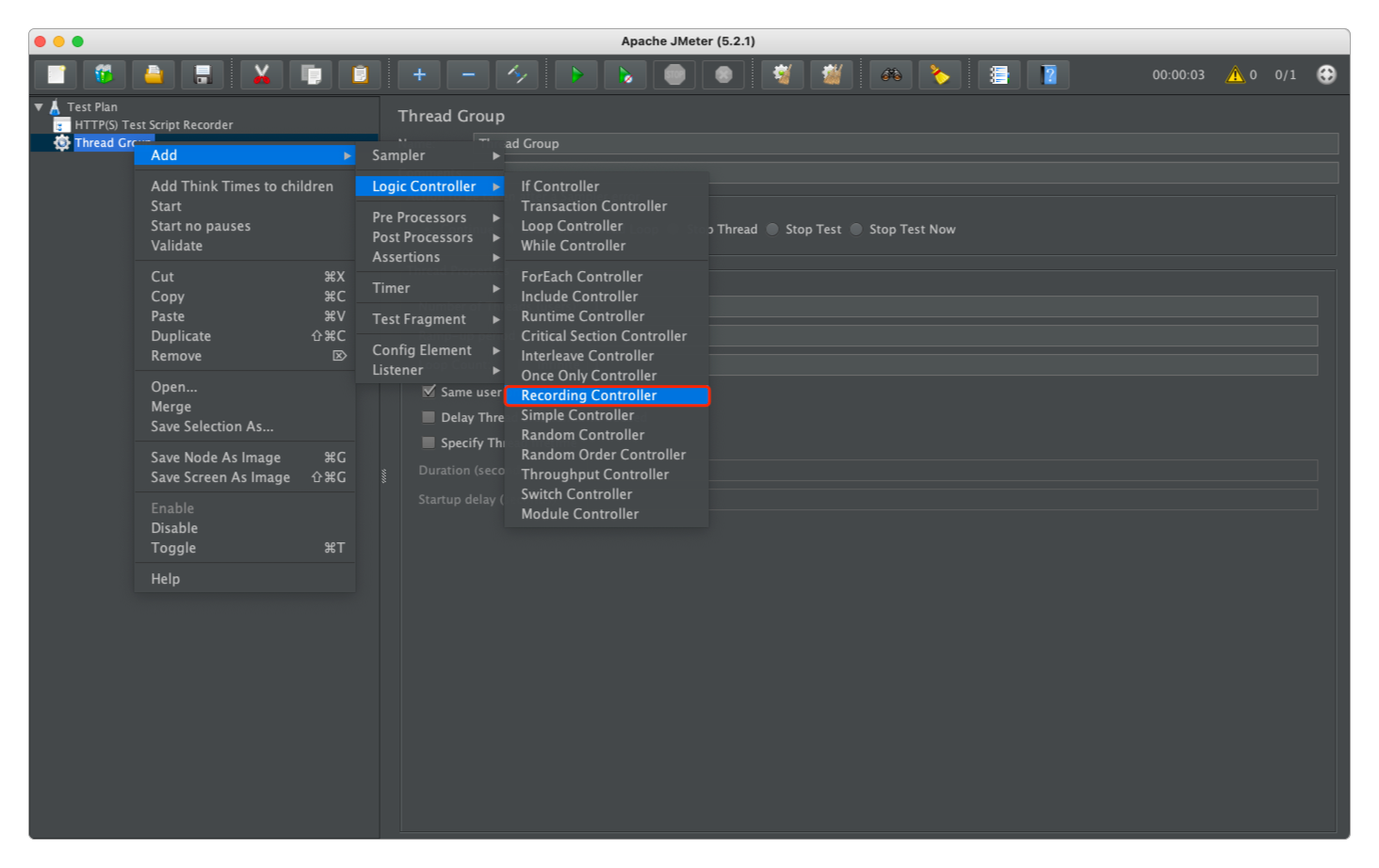The width and height of the screenshot is (1379, 868).
Task: Click the Duration seconds input field
Action: pos(1013,471)
